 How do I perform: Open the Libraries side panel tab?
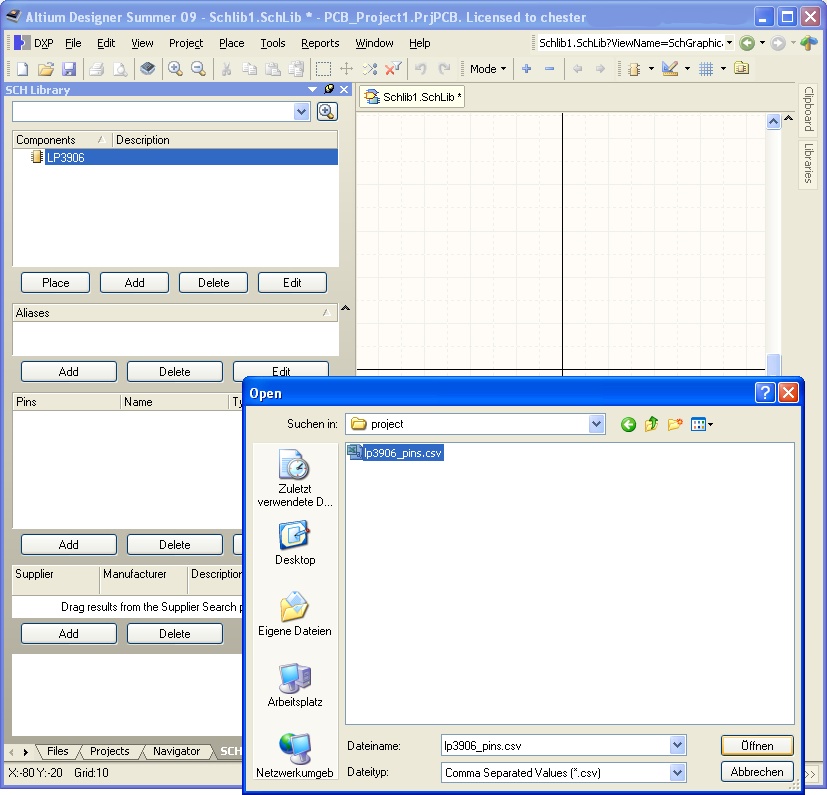click(x=808, y=164)
